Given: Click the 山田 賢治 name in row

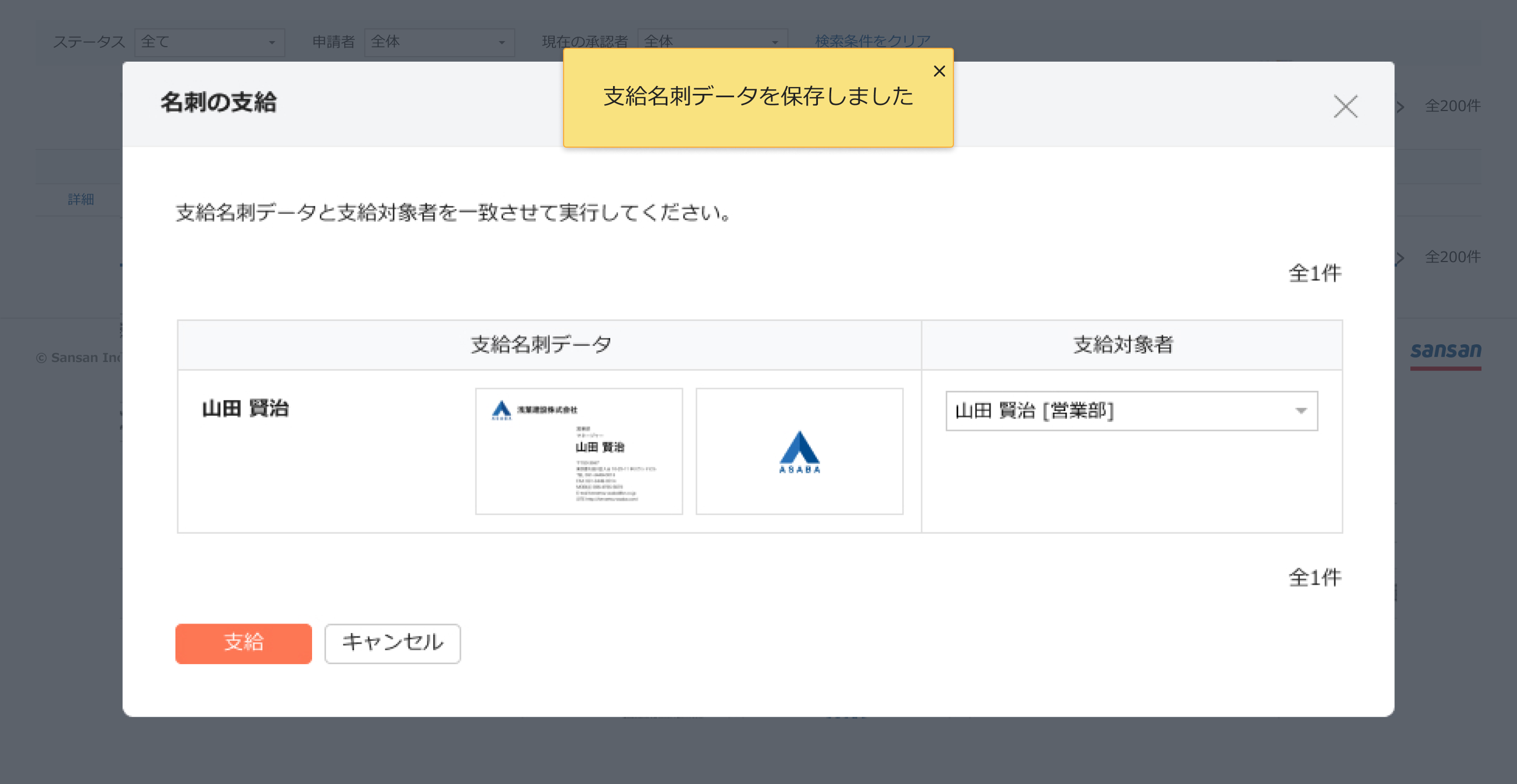Looking at the screenshot, I should [245, 408].
